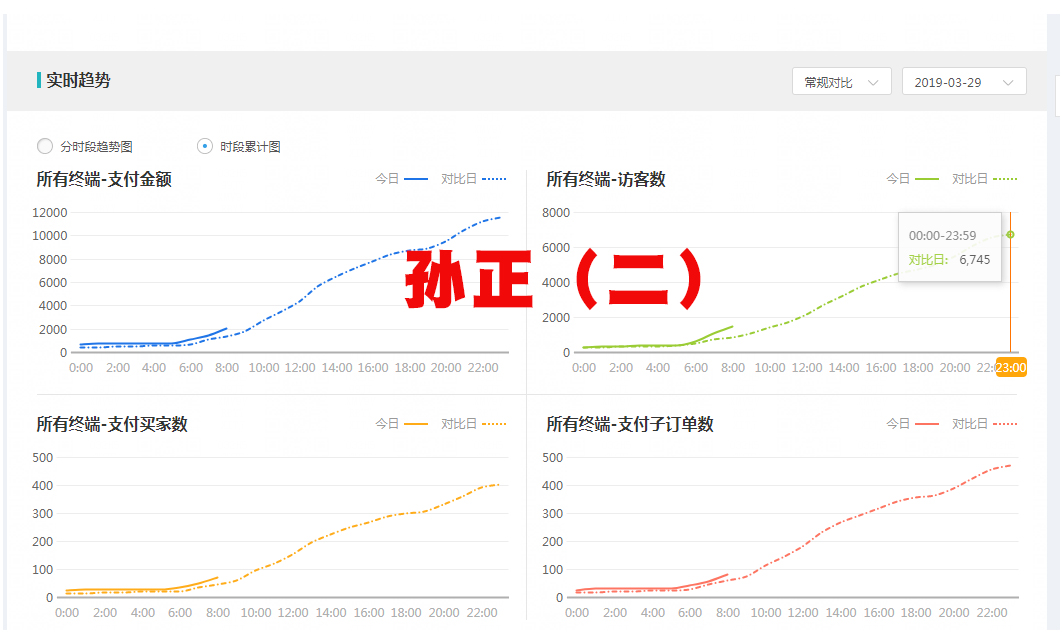
Task: Toggle 今日 legend in 访客数 chart
Action: 912,179
